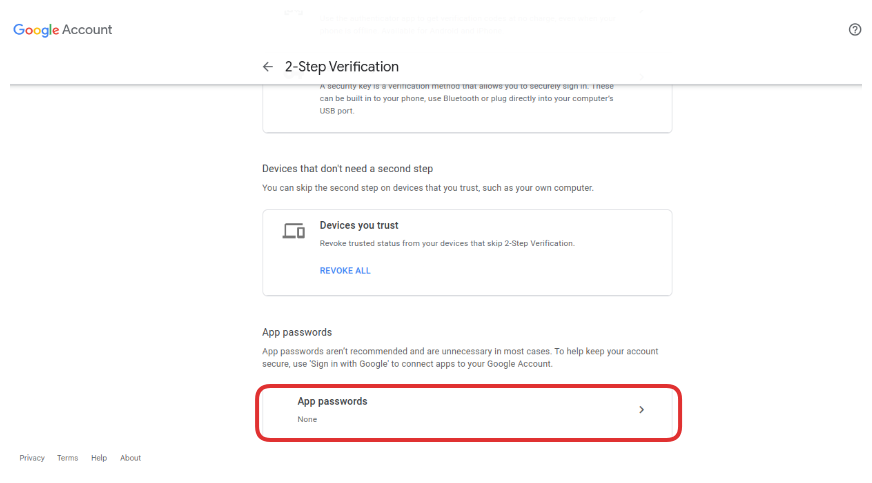The image size is (872, 483).
Task: Click the 'App passwords' section heading
Action: coord(297,332)
